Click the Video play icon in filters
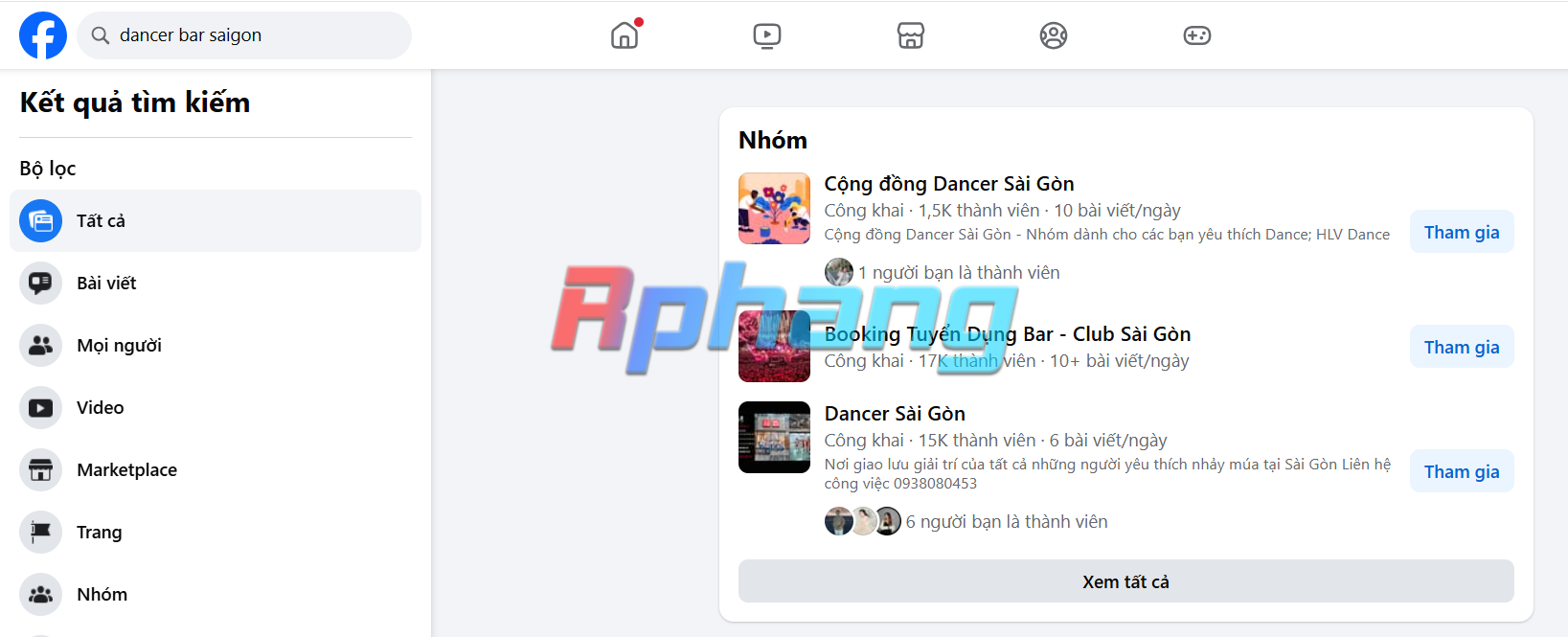Image resolution: width=1568 pixels, height=637 pixels. pyautogui.click(x=40, y=408)
